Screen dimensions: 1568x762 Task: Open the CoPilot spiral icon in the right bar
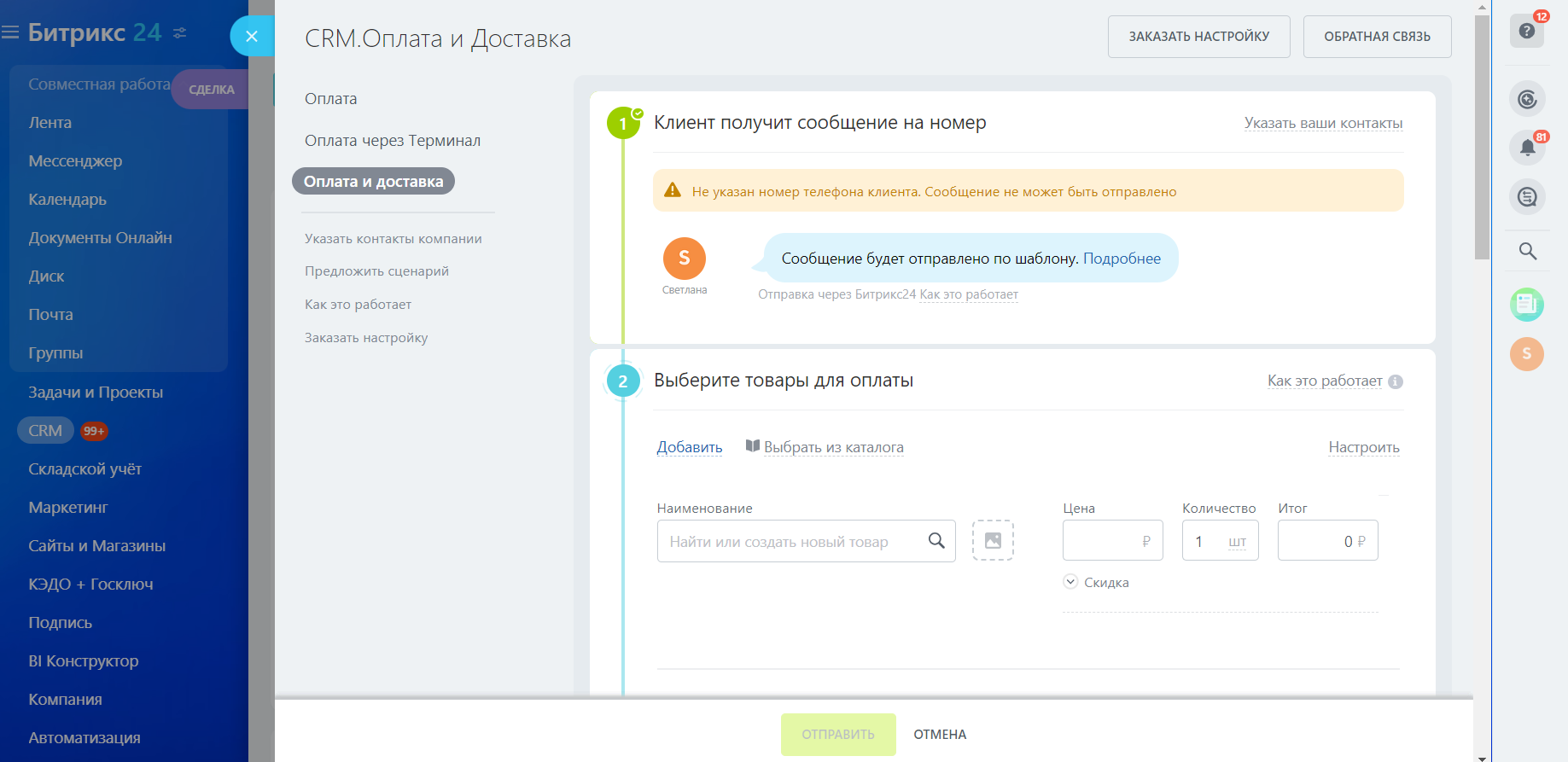tap(1527, 99)
